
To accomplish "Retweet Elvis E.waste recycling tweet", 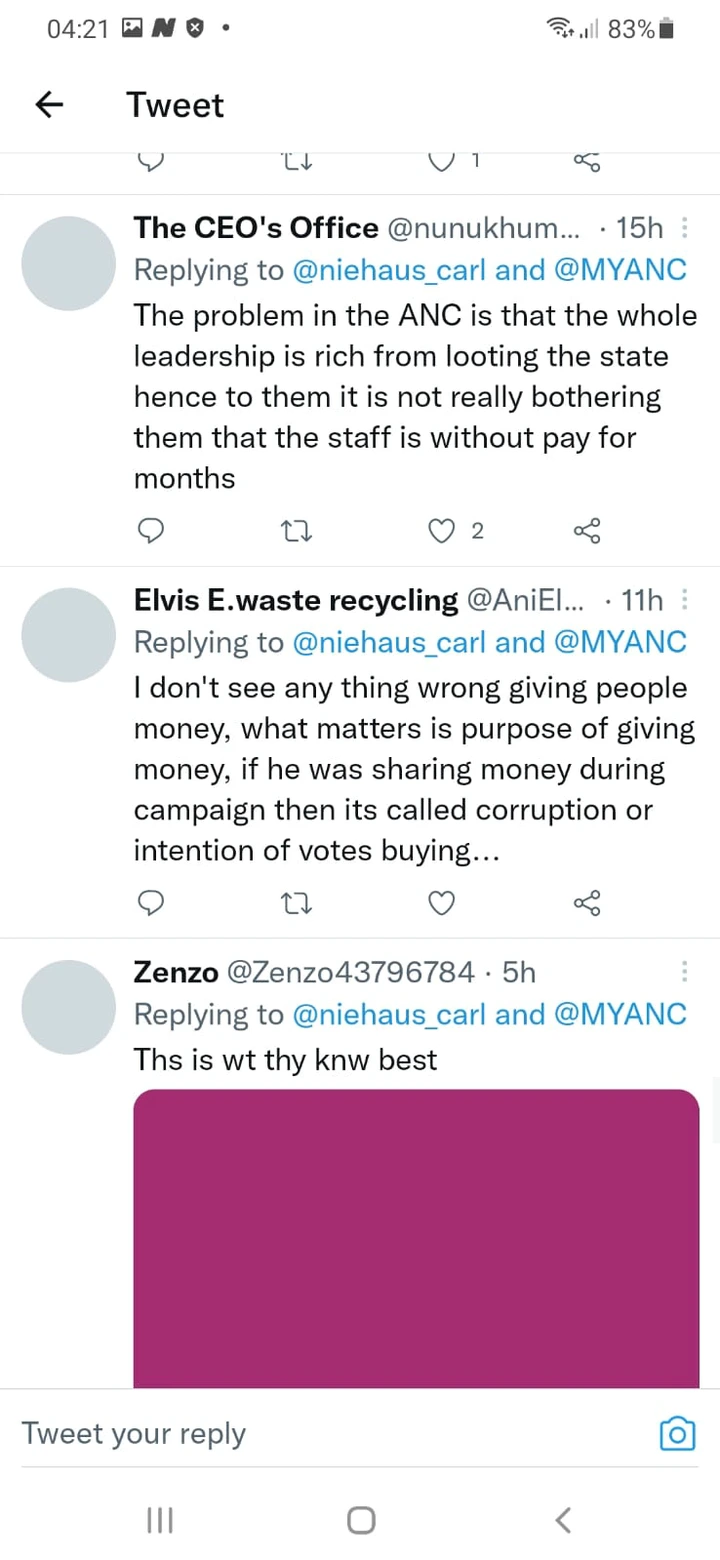I will tap(296, 903).
